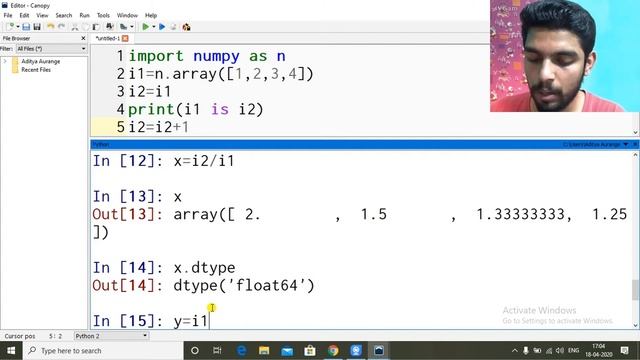Close the *untitled-1 tab

(125, 38)
